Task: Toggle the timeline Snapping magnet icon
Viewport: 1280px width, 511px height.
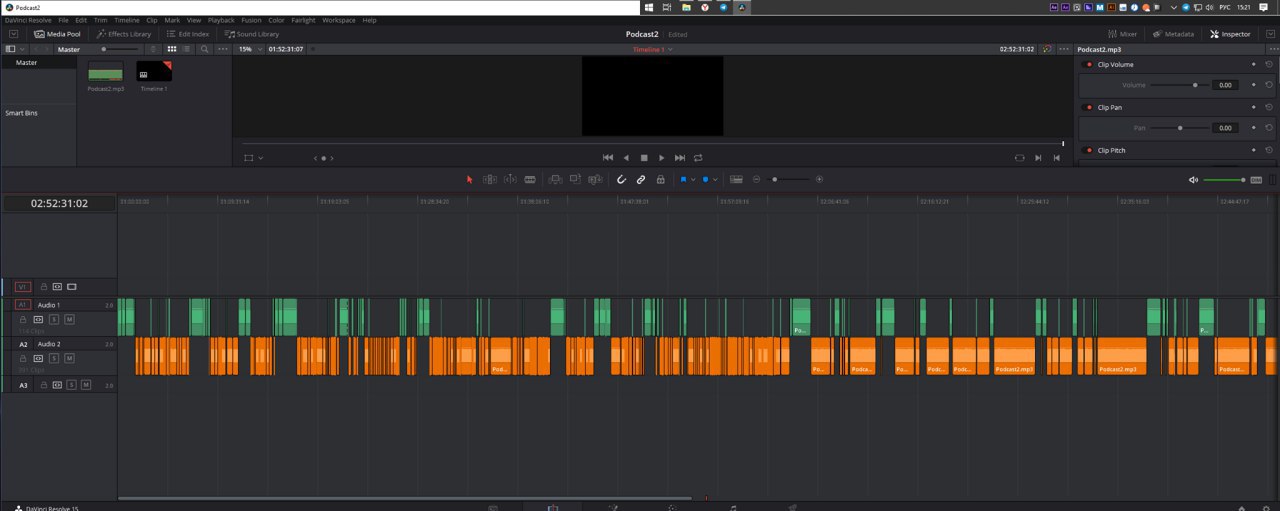Action: (621, 180)
